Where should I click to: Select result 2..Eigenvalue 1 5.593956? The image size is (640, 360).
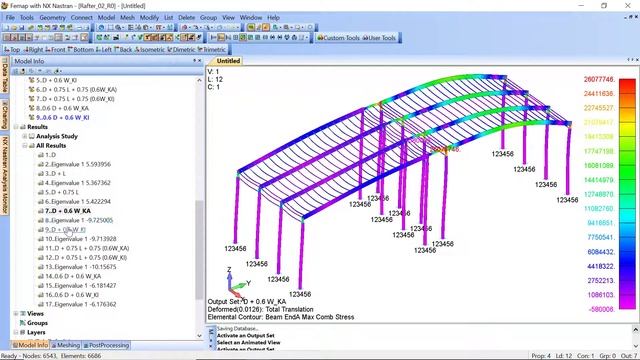click(78, 164)
